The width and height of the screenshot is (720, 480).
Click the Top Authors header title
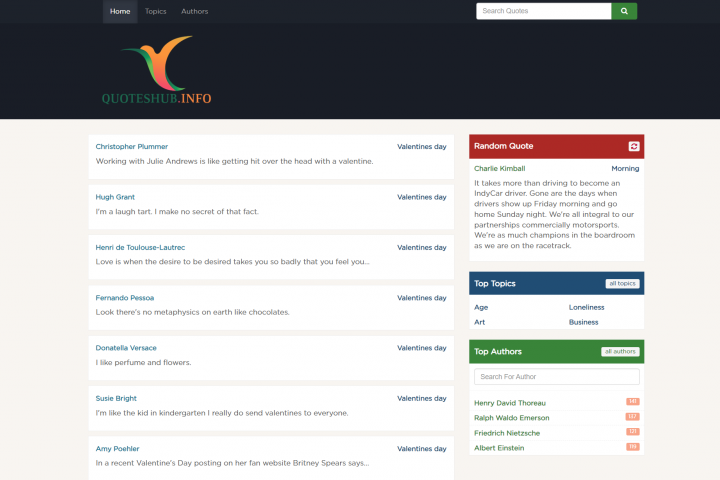498,351
